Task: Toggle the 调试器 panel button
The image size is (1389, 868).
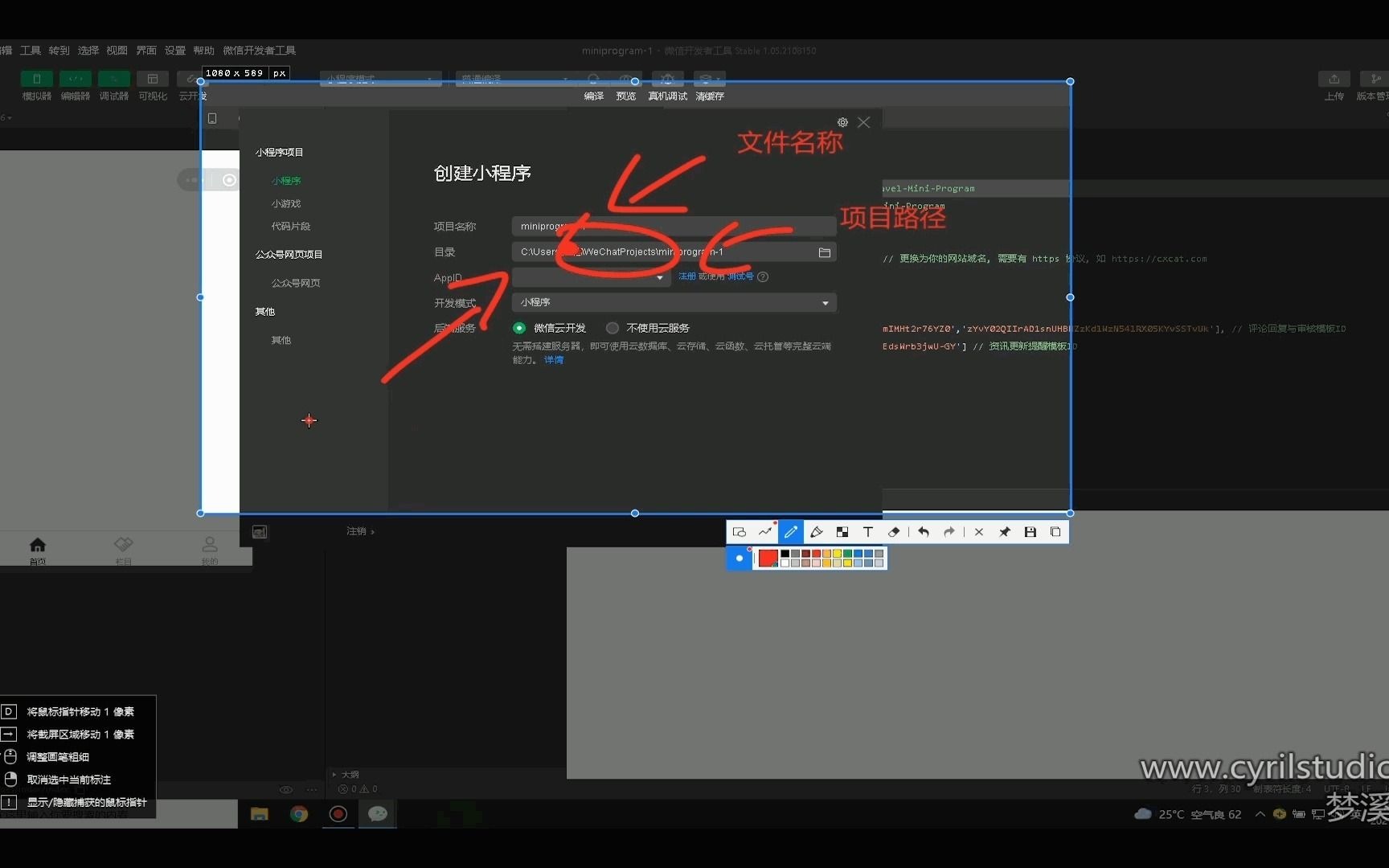Action: (x=114, y=79)
